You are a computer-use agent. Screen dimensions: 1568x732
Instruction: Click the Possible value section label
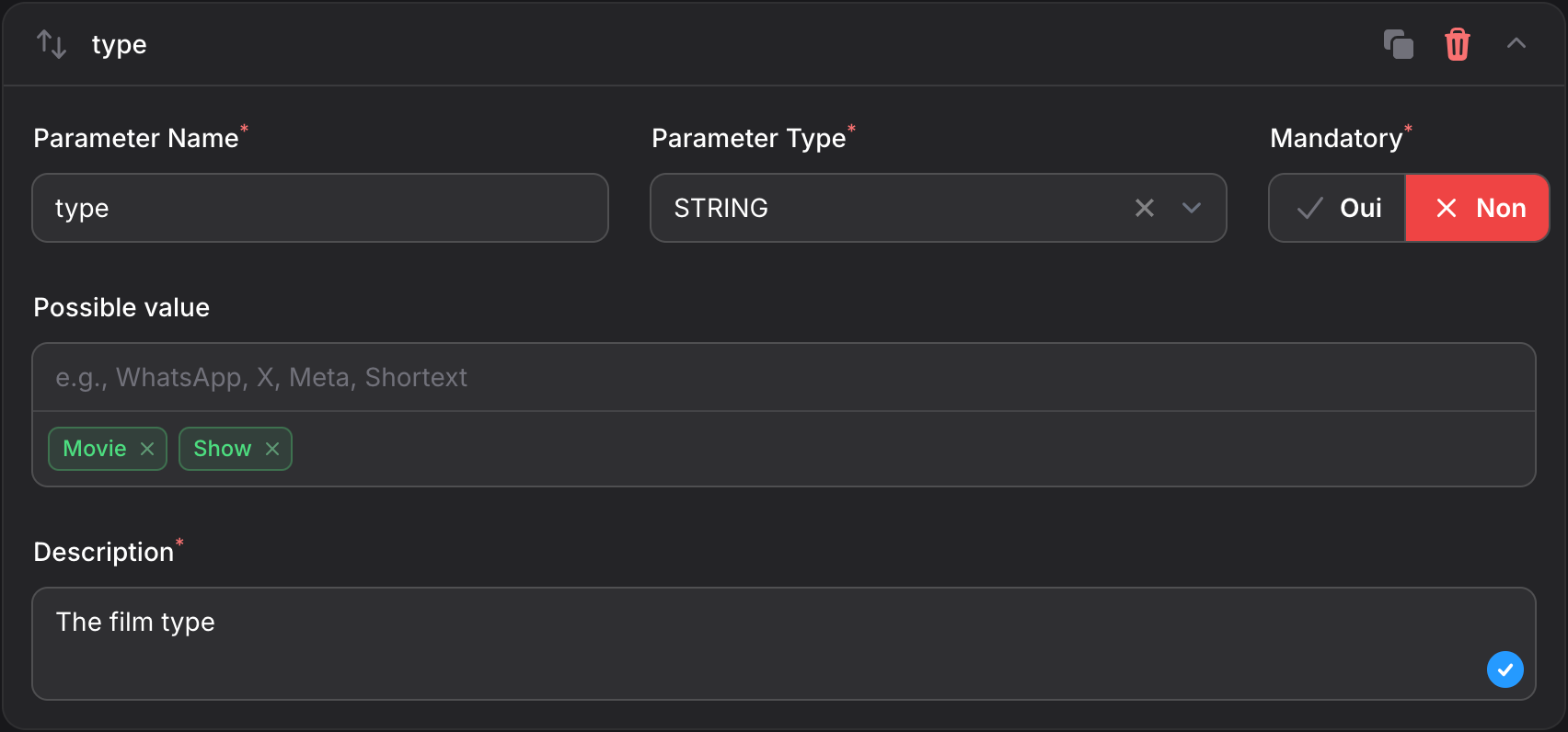point(121,307)
